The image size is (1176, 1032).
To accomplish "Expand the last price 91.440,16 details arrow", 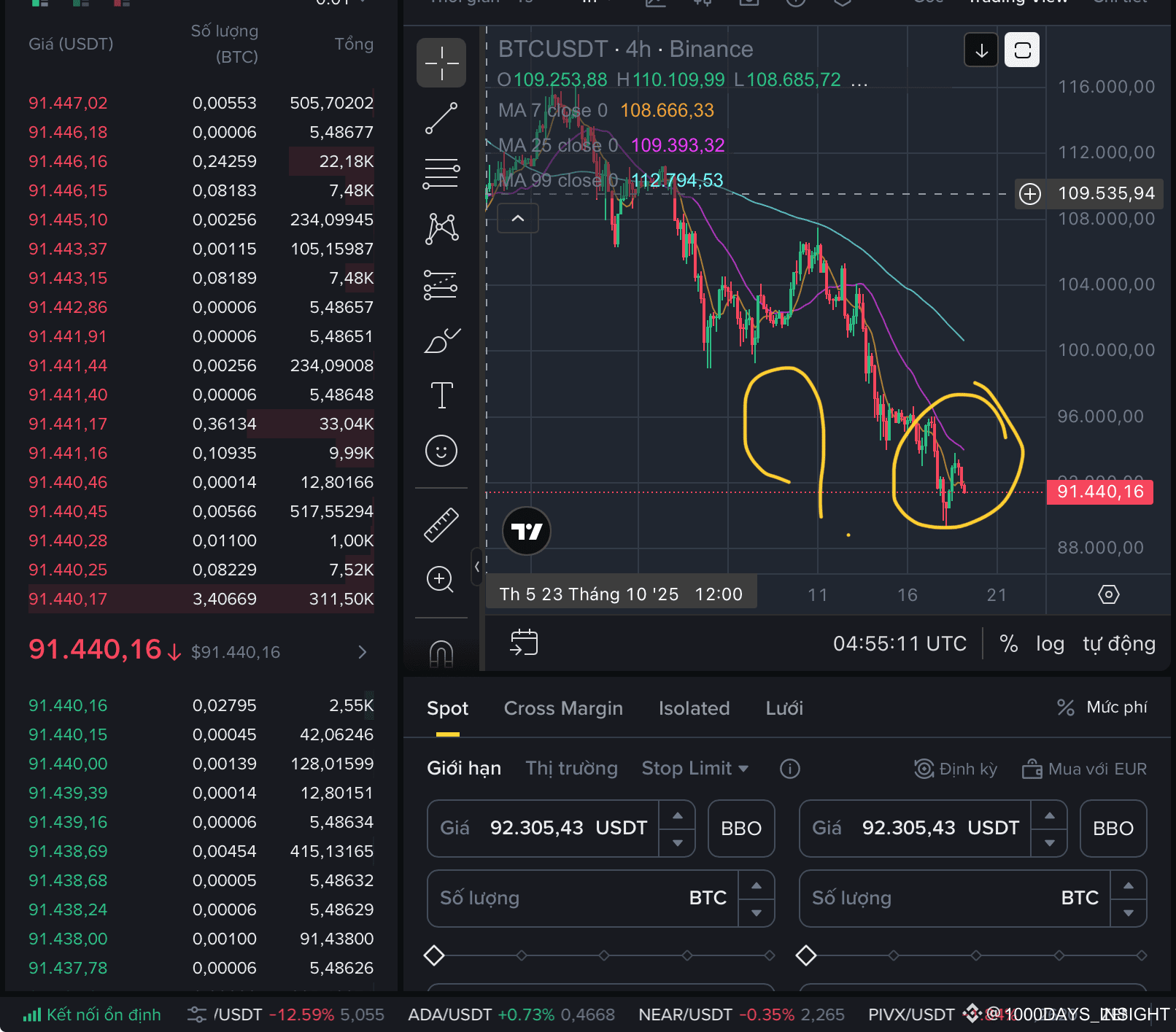I will pos(363,652).
